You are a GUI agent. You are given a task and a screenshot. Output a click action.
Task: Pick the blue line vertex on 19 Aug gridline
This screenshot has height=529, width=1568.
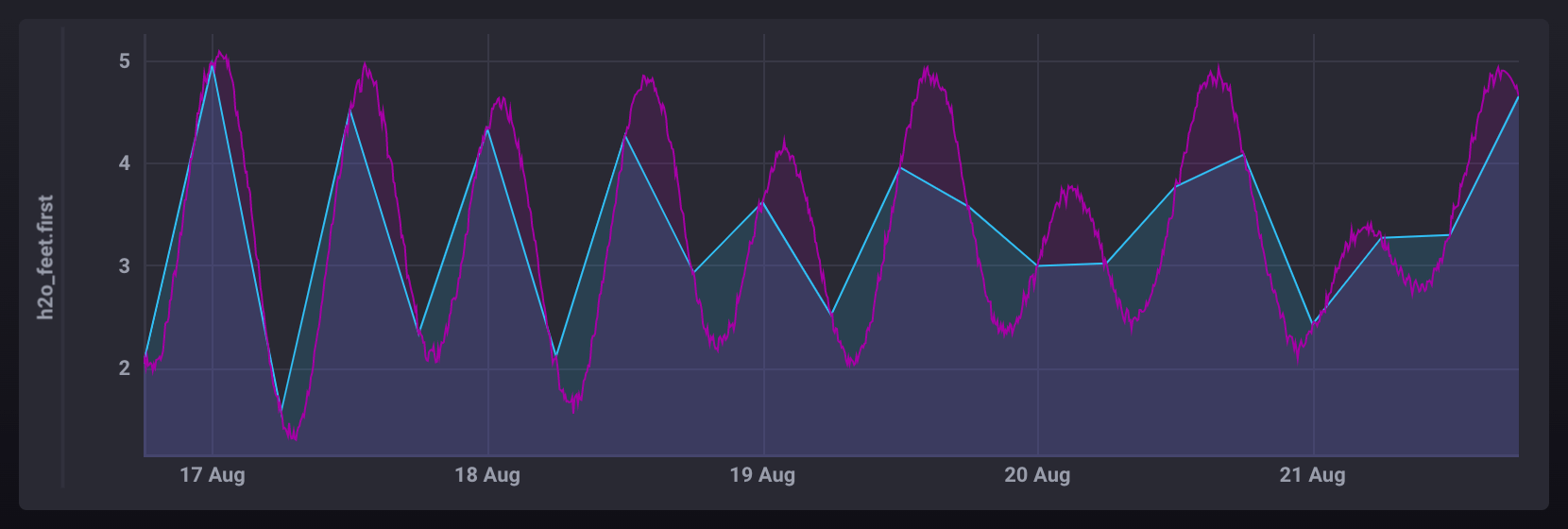[763, 201]
